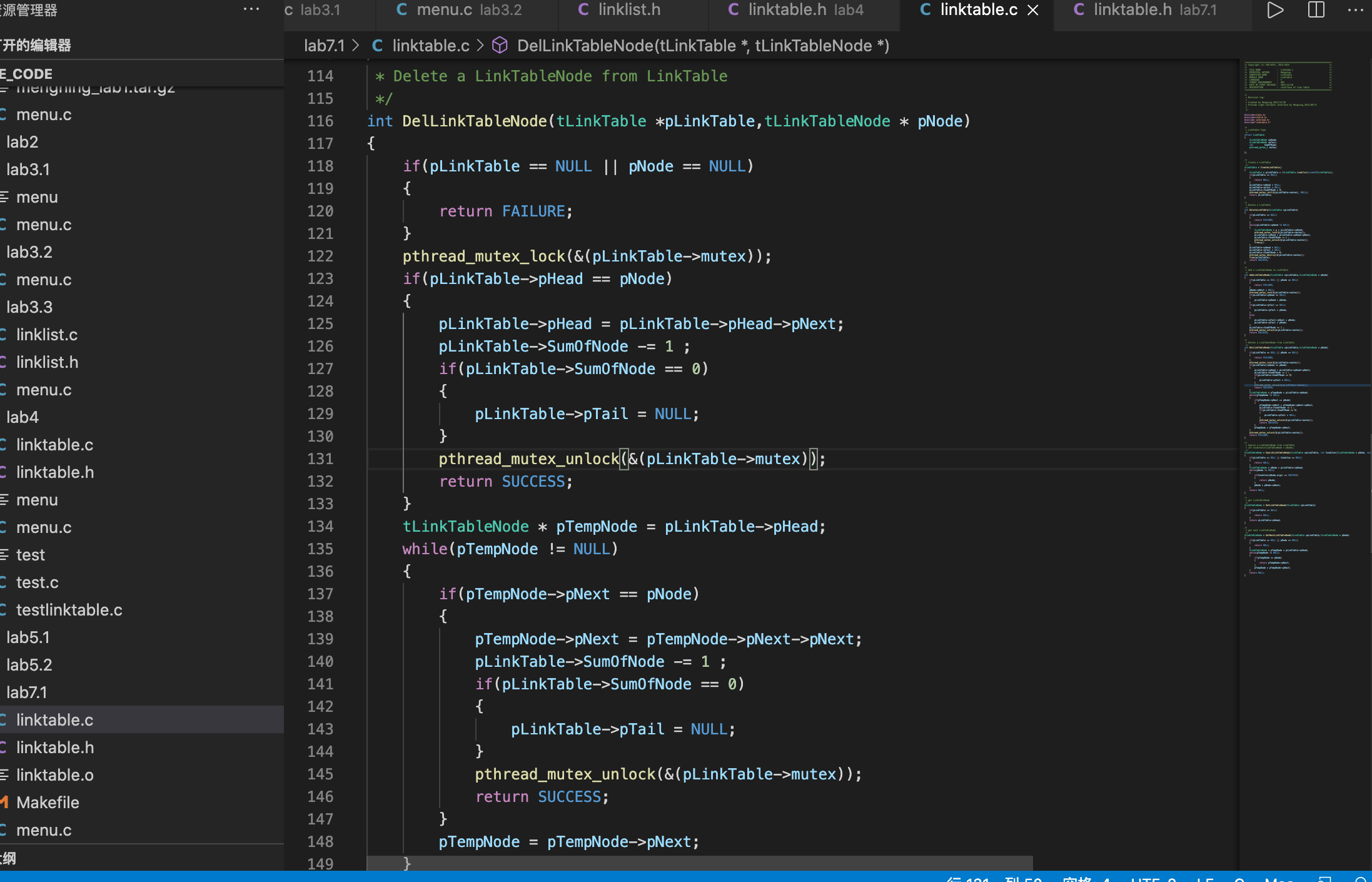Expand the lab5.1 folder
The height and width of the screenshot is (882, 1372).
pyautogui.click(x=28, y=637)
